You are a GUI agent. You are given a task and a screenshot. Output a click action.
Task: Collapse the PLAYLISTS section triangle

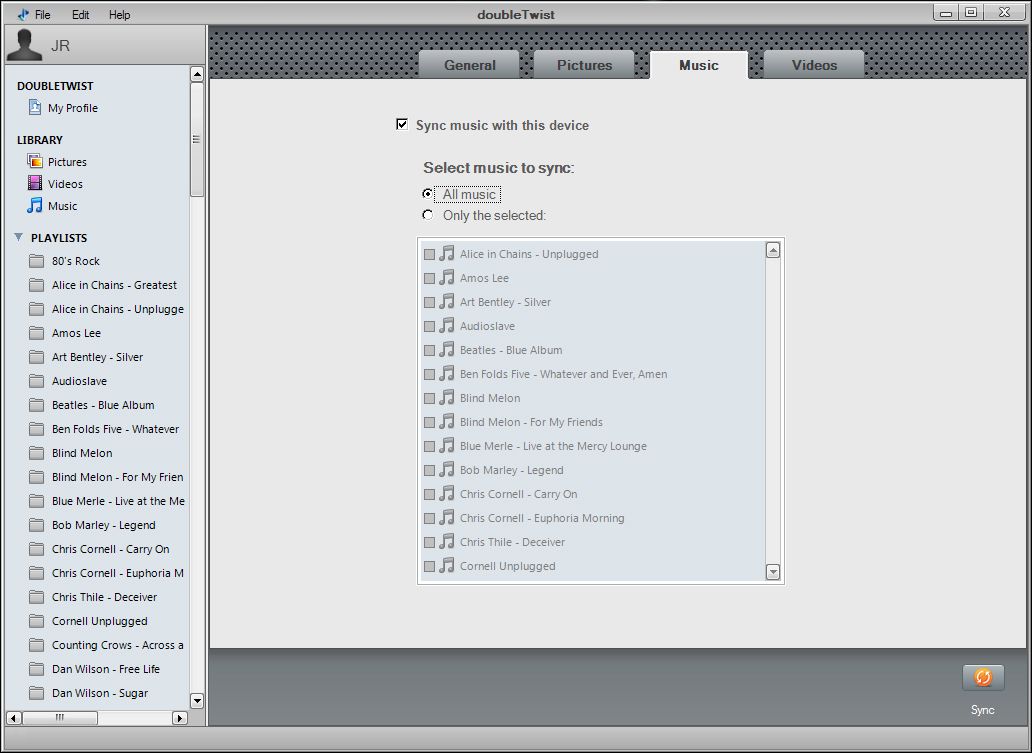pos(18,237)
